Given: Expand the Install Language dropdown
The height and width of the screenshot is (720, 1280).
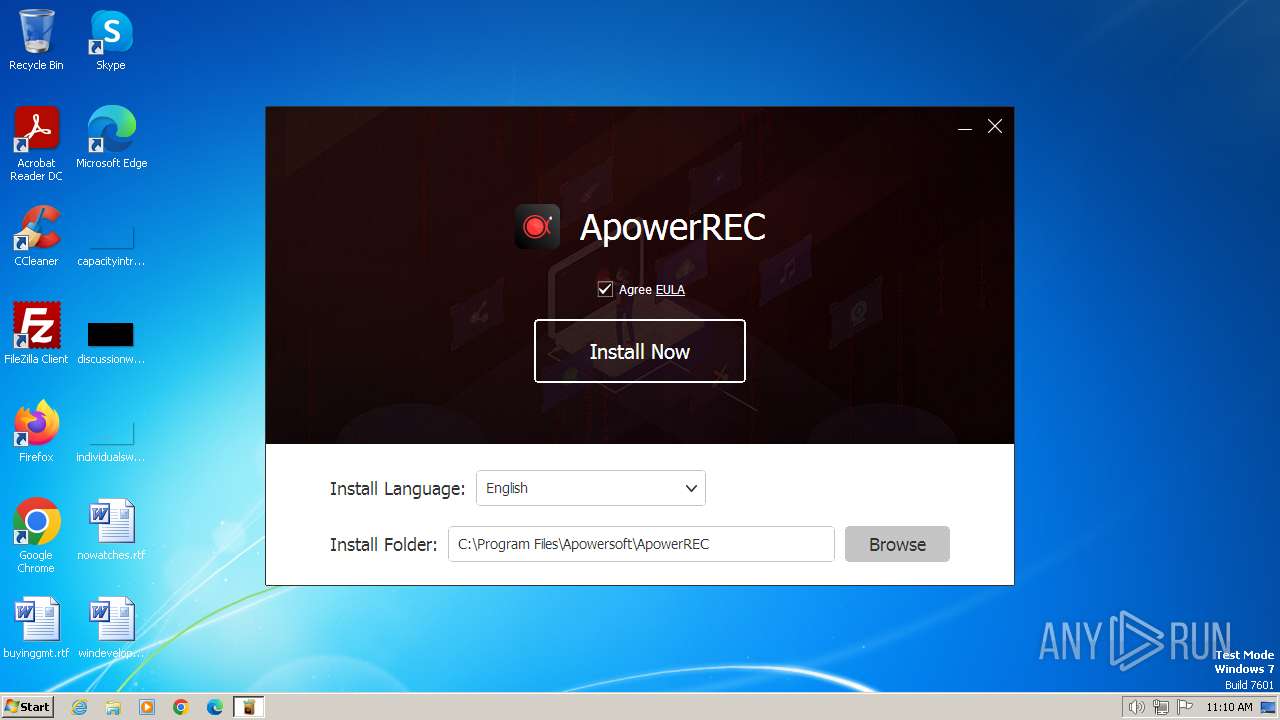Looking at the screenshot, I should point(591,488).
